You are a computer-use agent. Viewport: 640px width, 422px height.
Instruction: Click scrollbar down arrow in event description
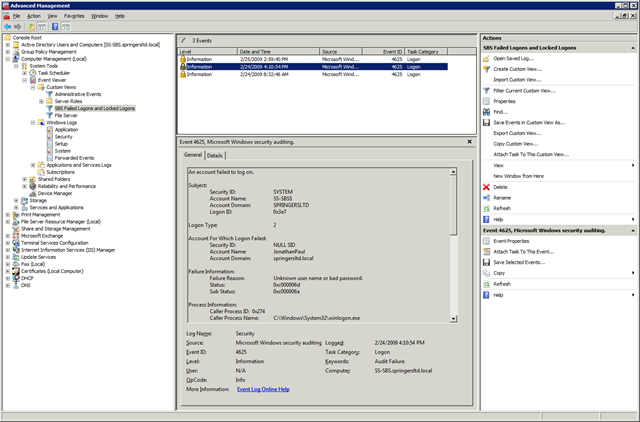[453, 319]
